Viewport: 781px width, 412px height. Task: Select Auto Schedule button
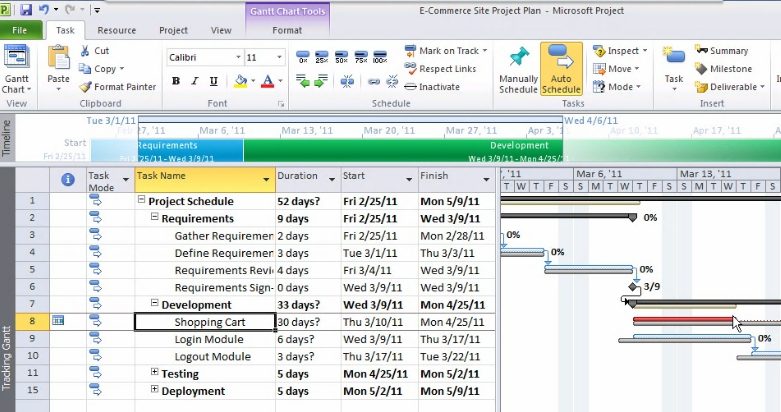(561, 69)
